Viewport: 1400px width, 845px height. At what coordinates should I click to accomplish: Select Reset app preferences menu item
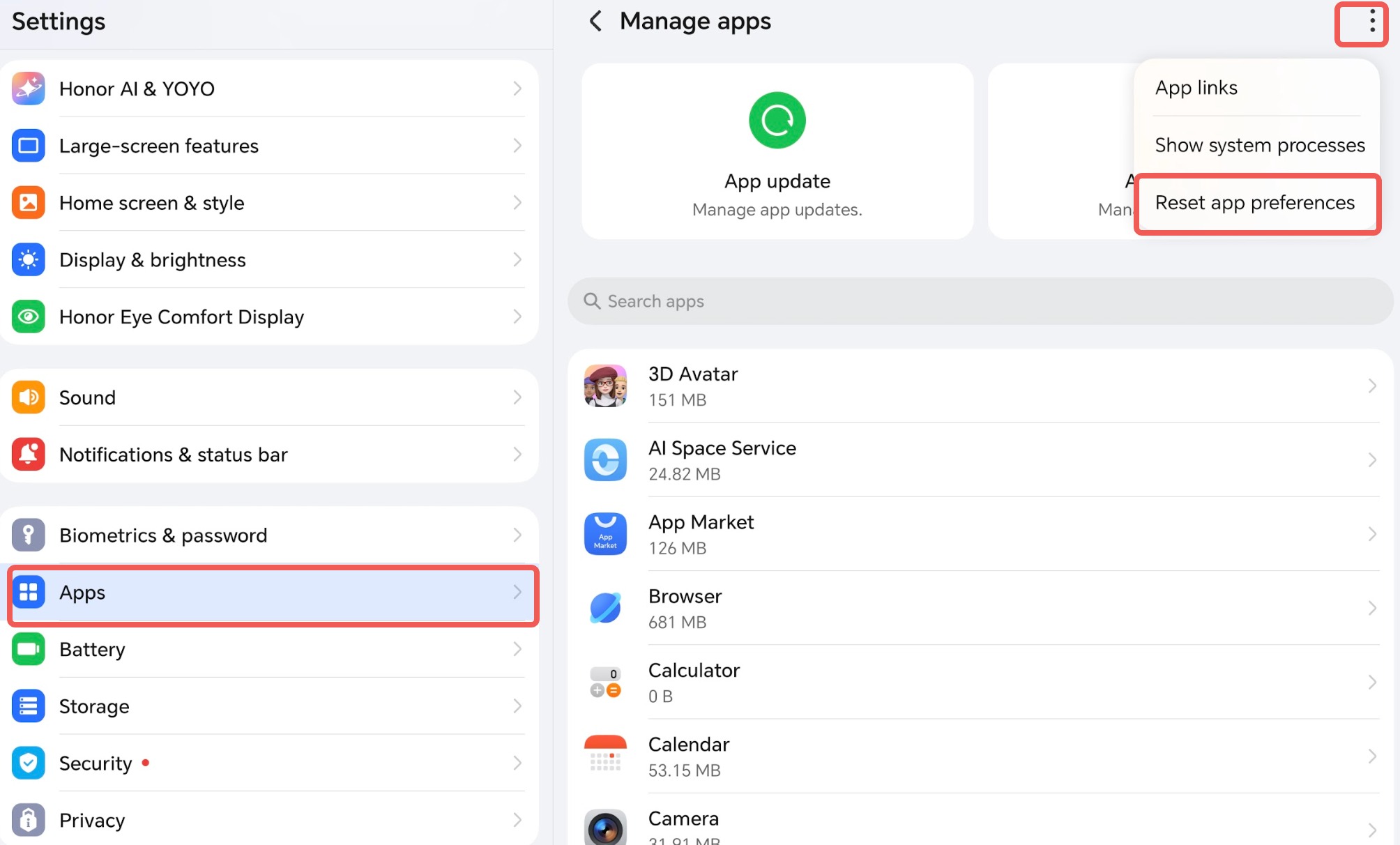pyautogui.click(x=1254, y=203)
